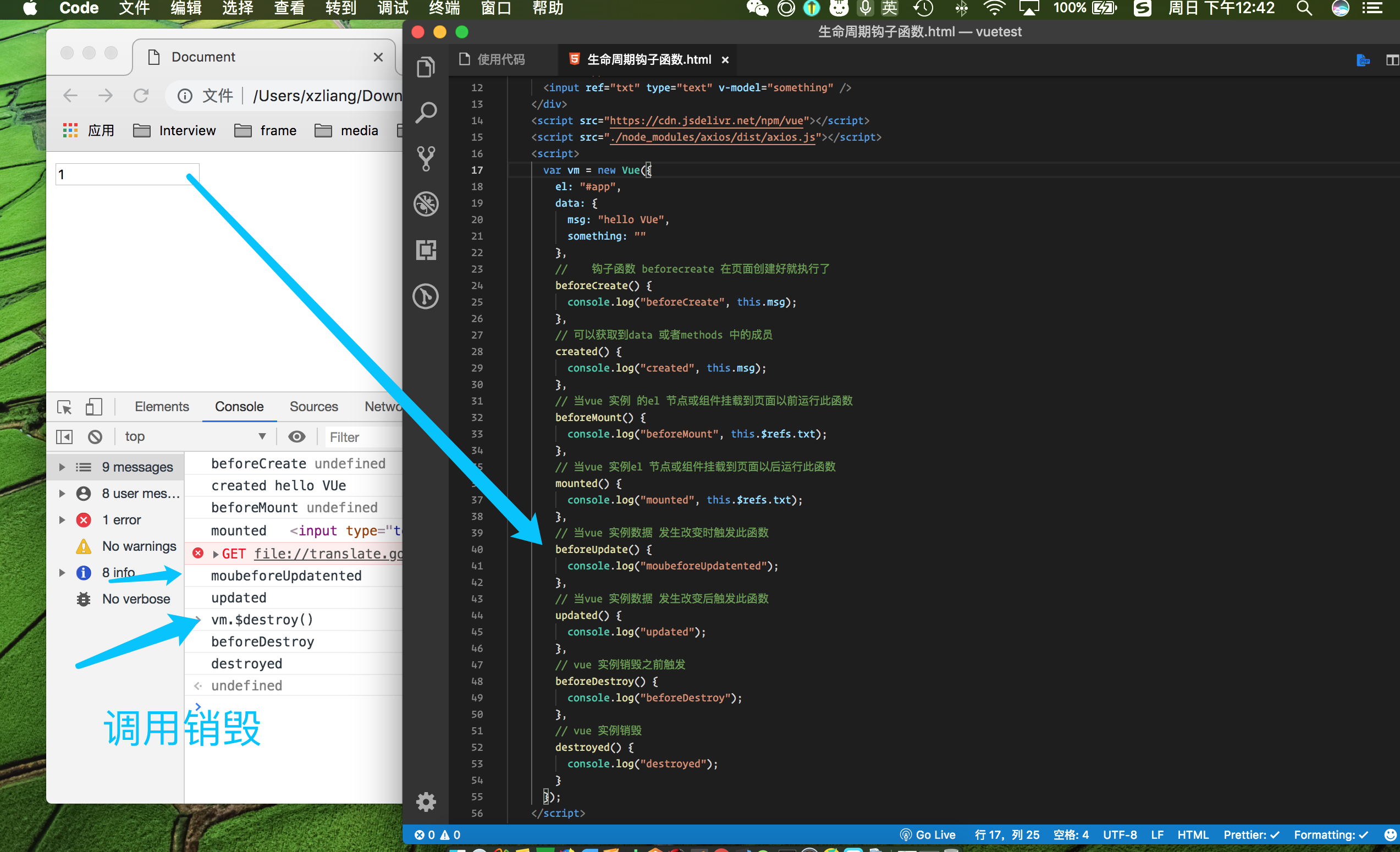Open the Search panel in activity bar
1400x852 pixels.
click(426, 113)
